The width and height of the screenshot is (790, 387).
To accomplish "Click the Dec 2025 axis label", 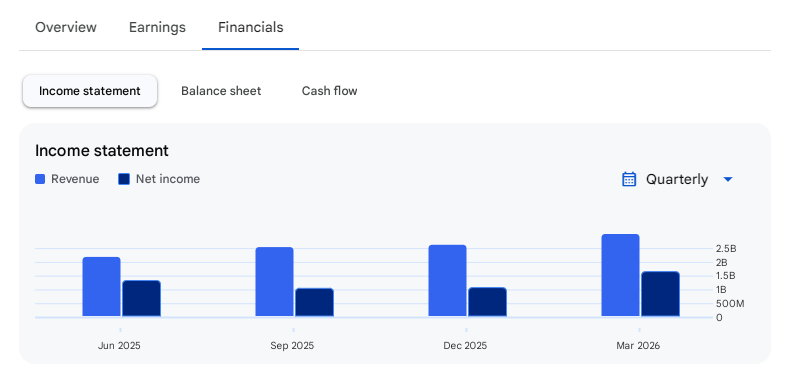I will (465, 346).
